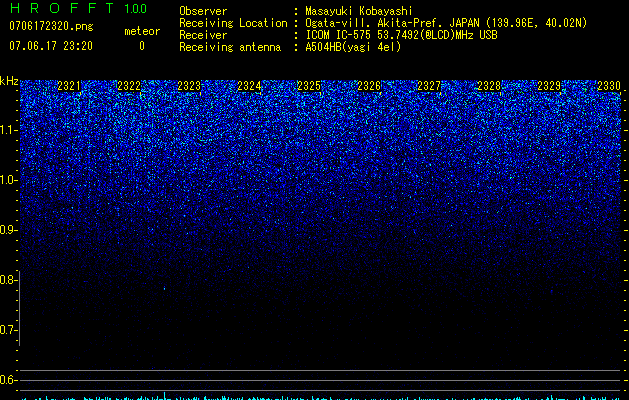Select location text Ogata-vill. Akita-Pref. JAPAN
Viewport: 629px width, 400px height.
coord(393,23)
